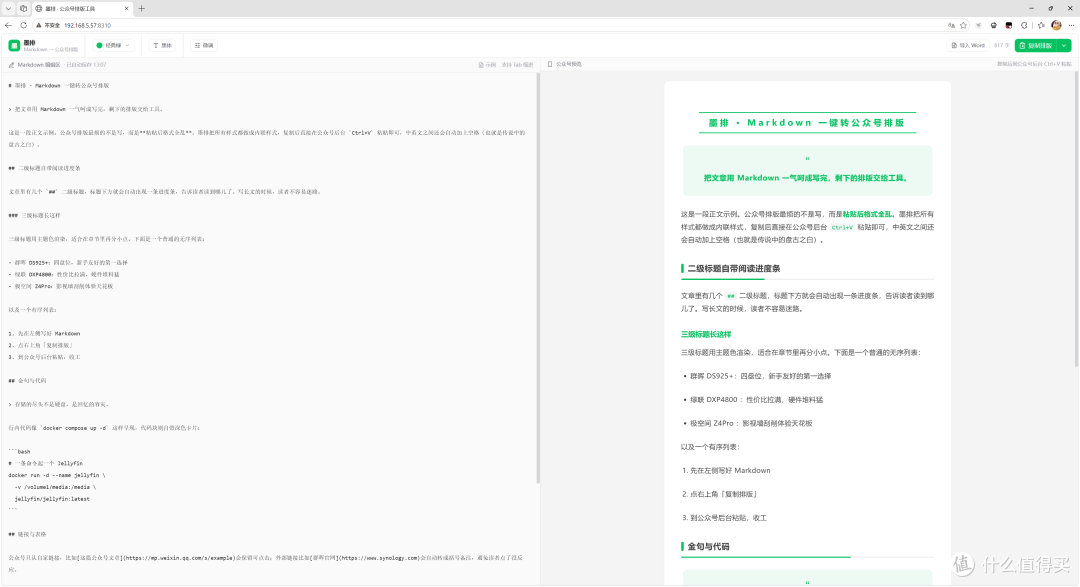Open the dark round extension icon

tap(993, 25)
